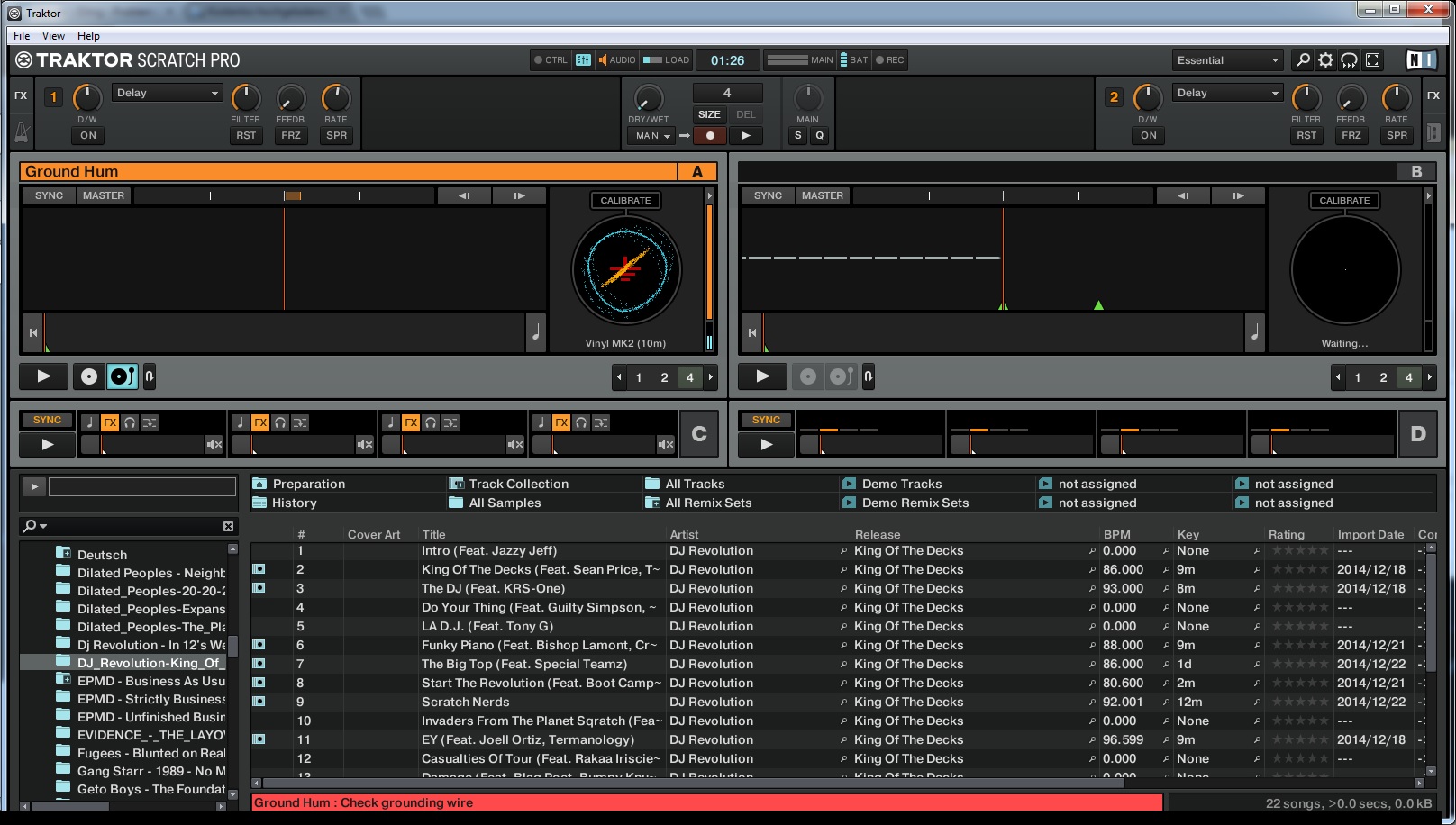Viewport: 1456px width, 825px height.
Task: Start playback on Deck A
Action: click(x=44, y=376)
